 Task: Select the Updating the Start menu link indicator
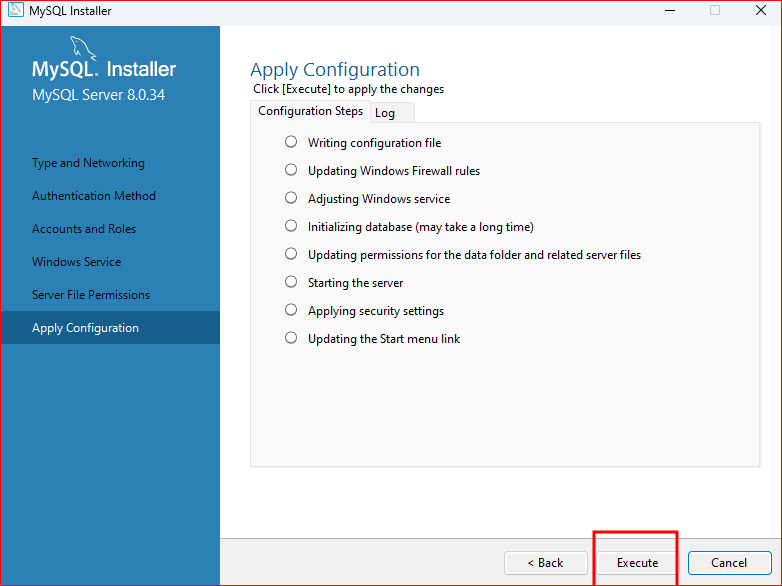[x=291, y=338]
